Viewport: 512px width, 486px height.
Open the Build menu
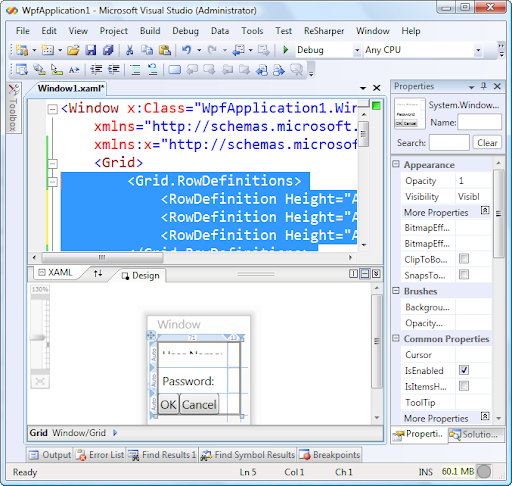pyautogui.click(x=150, y=31)
